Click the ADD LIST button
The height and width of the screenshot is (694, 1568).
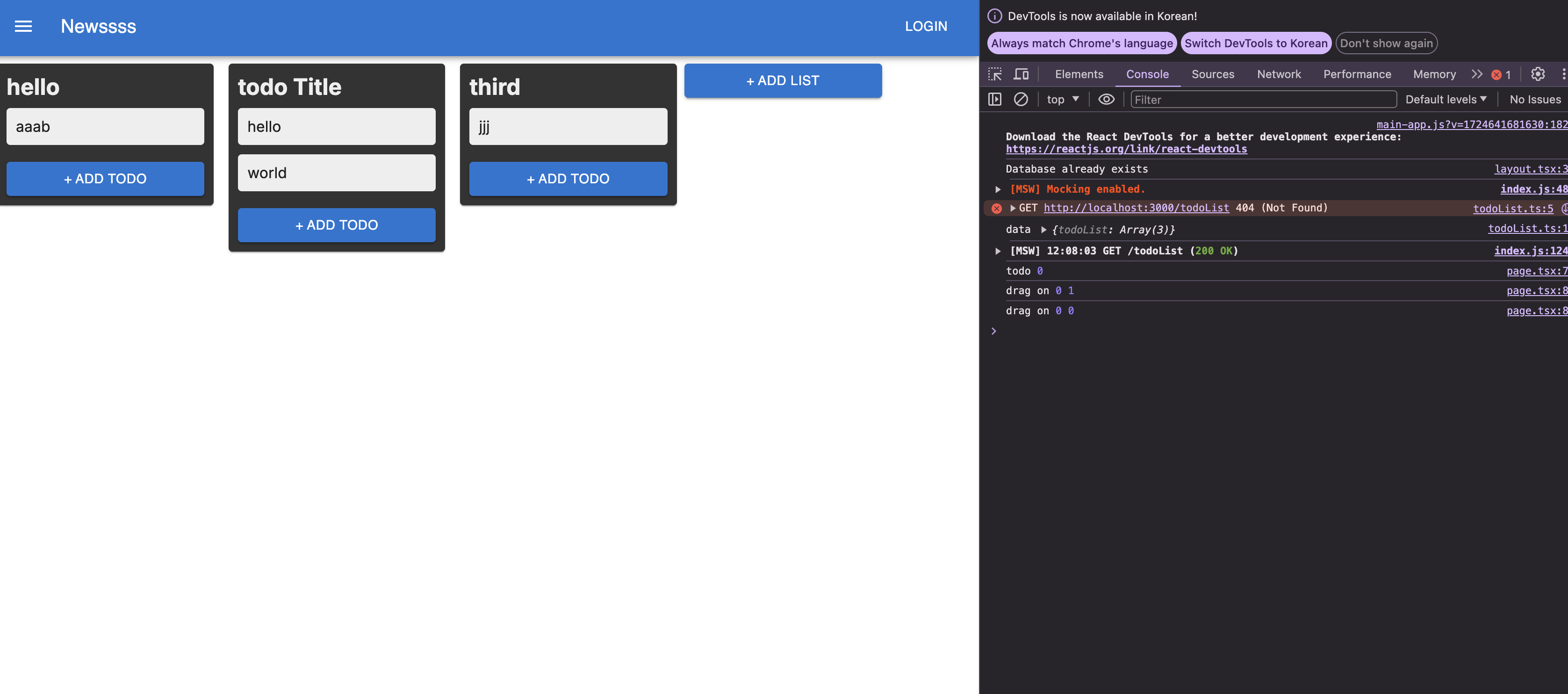[x=782, y=80]
